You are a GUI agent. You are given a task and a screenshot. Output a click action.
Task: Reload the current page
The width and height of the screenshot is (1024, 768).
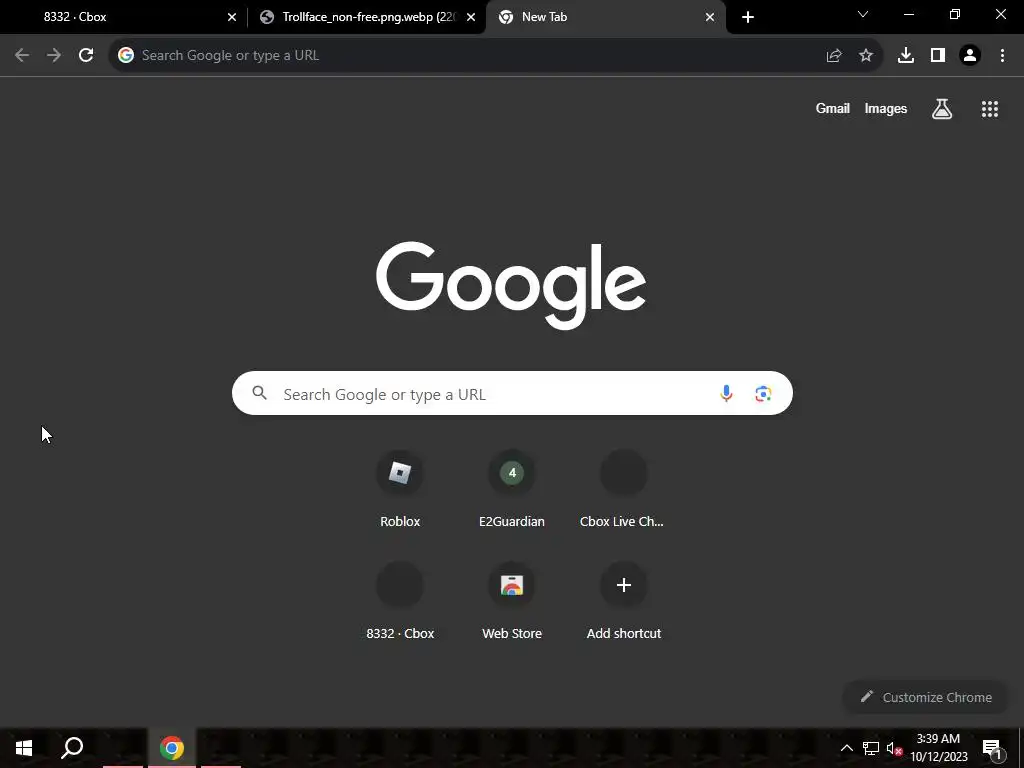(x=86, y=56)
